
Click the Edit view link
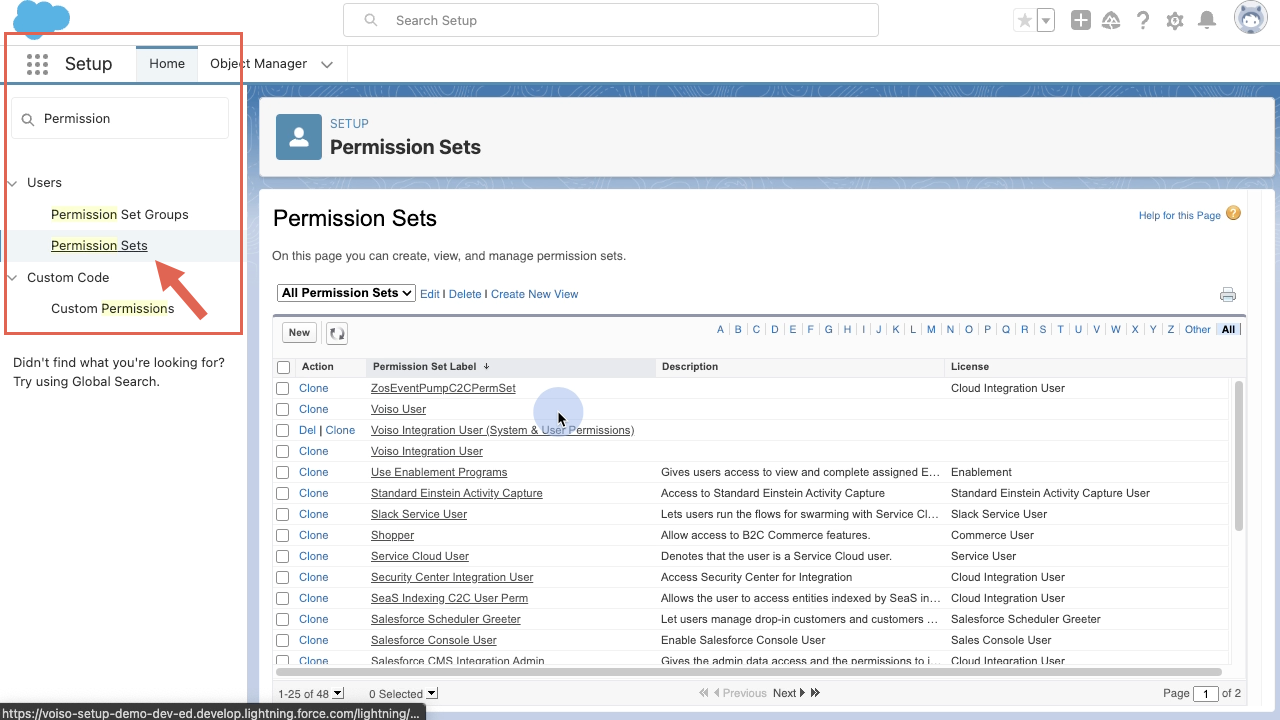430,294
